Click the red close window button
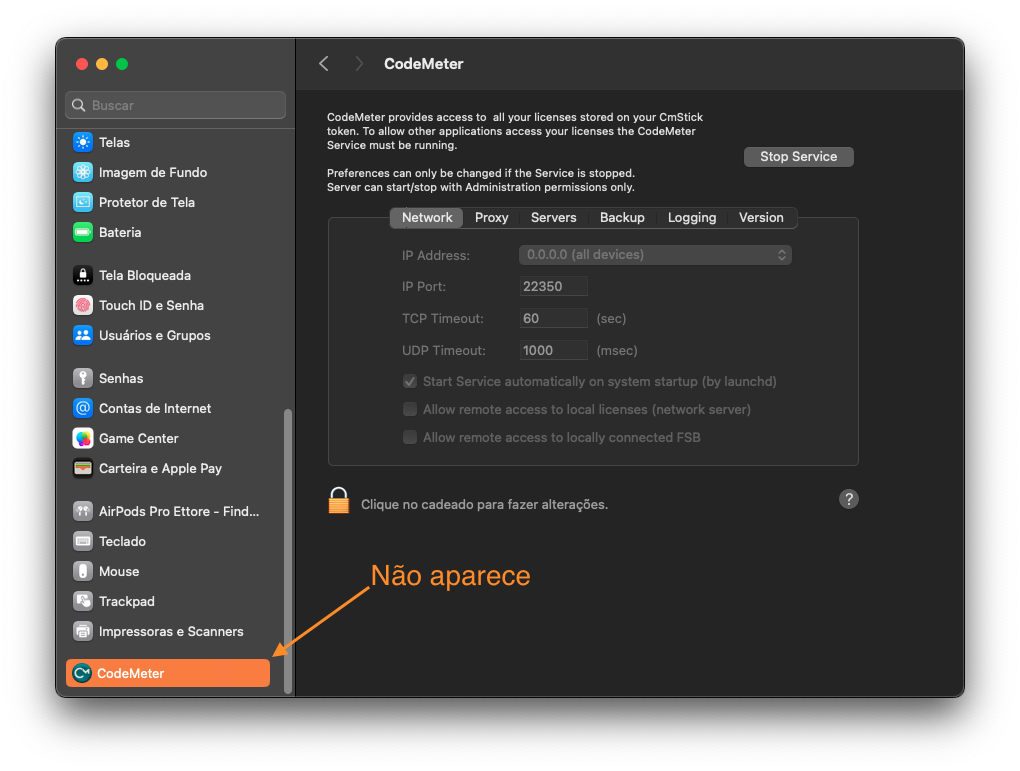The height and width of the screenshot is (771, 1020). (82, 64)
